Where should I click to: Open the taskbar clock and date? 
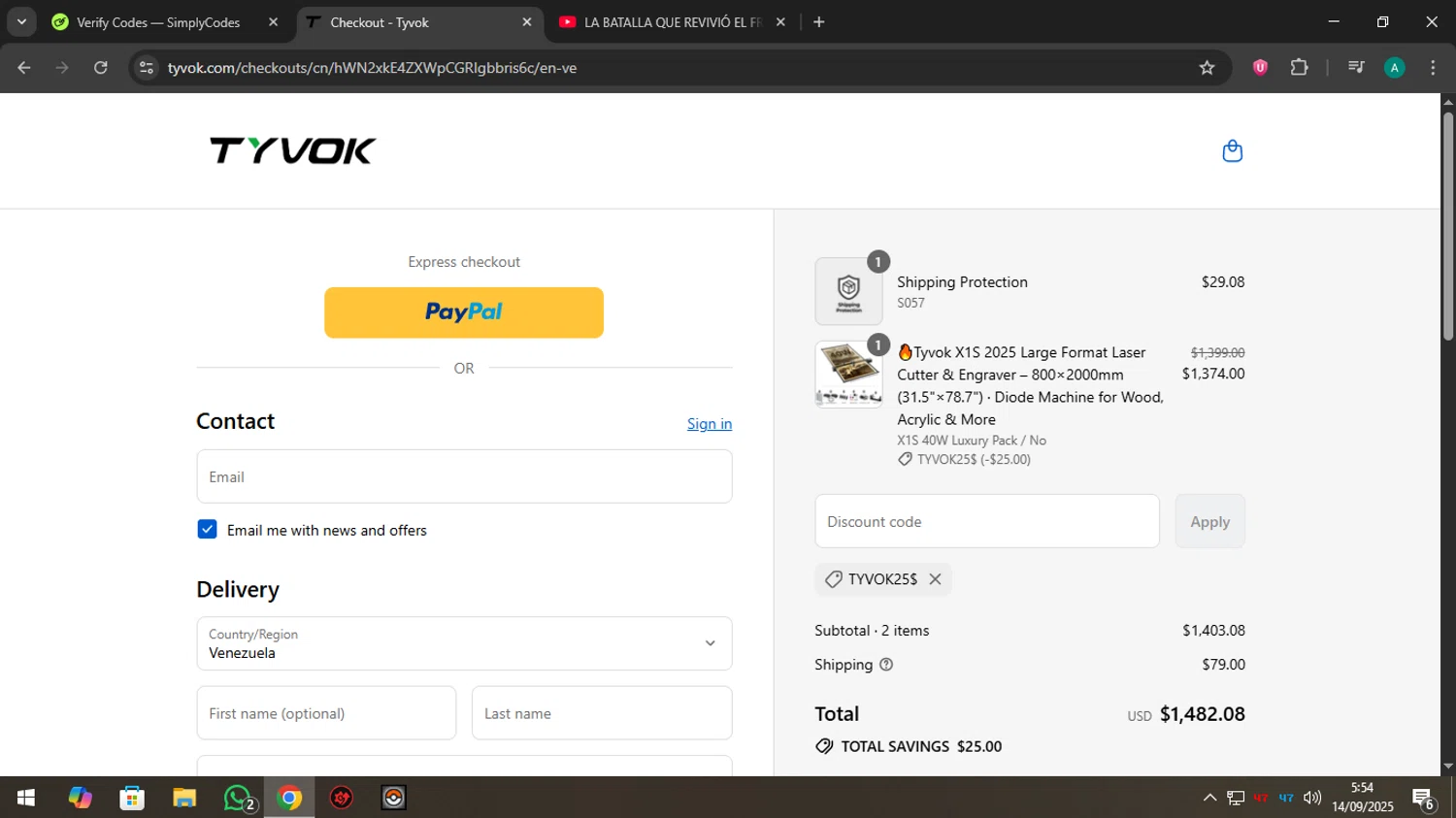click(x=1362, y=798)
